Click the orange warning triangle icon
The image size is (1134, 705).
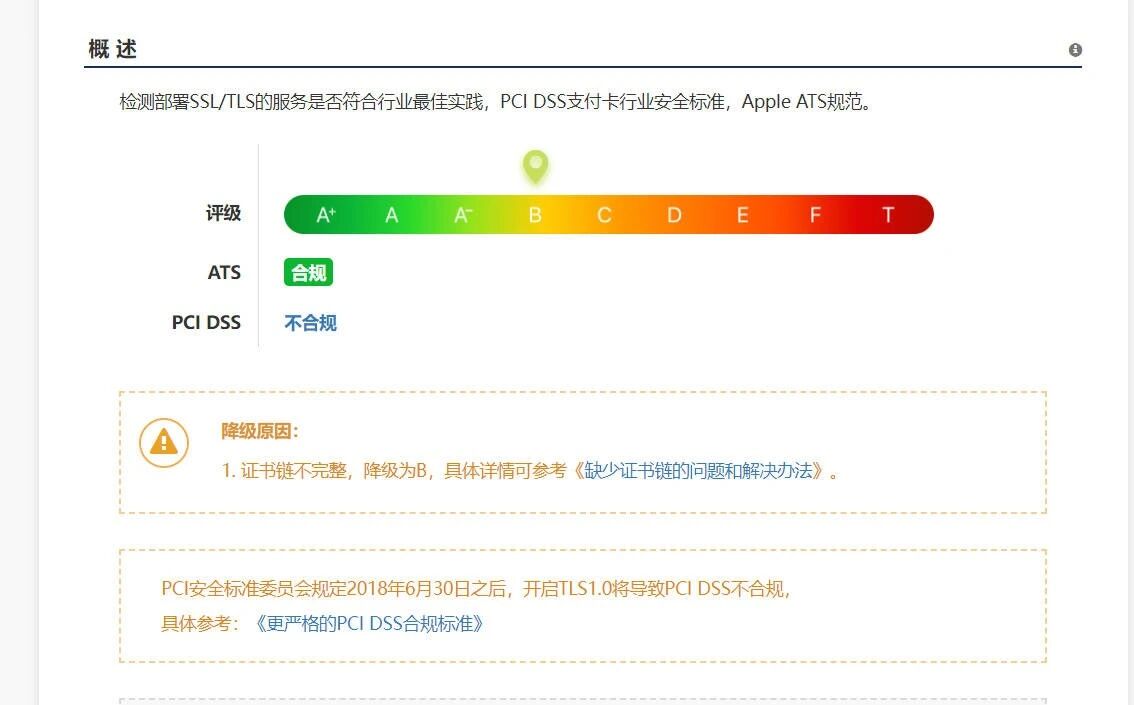[163, 443]
